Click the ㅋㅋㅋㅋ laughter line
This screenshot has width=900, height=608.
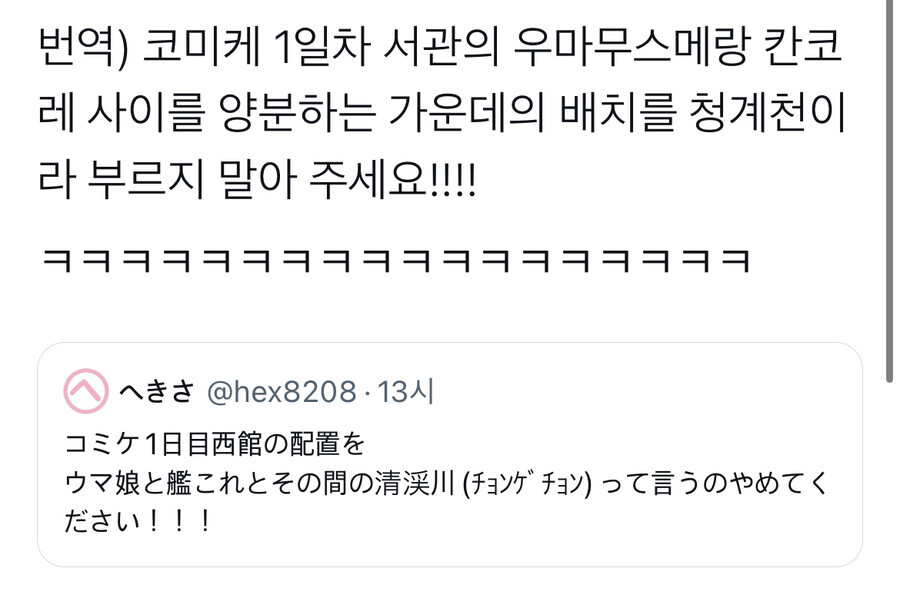(x=397, y=261)
